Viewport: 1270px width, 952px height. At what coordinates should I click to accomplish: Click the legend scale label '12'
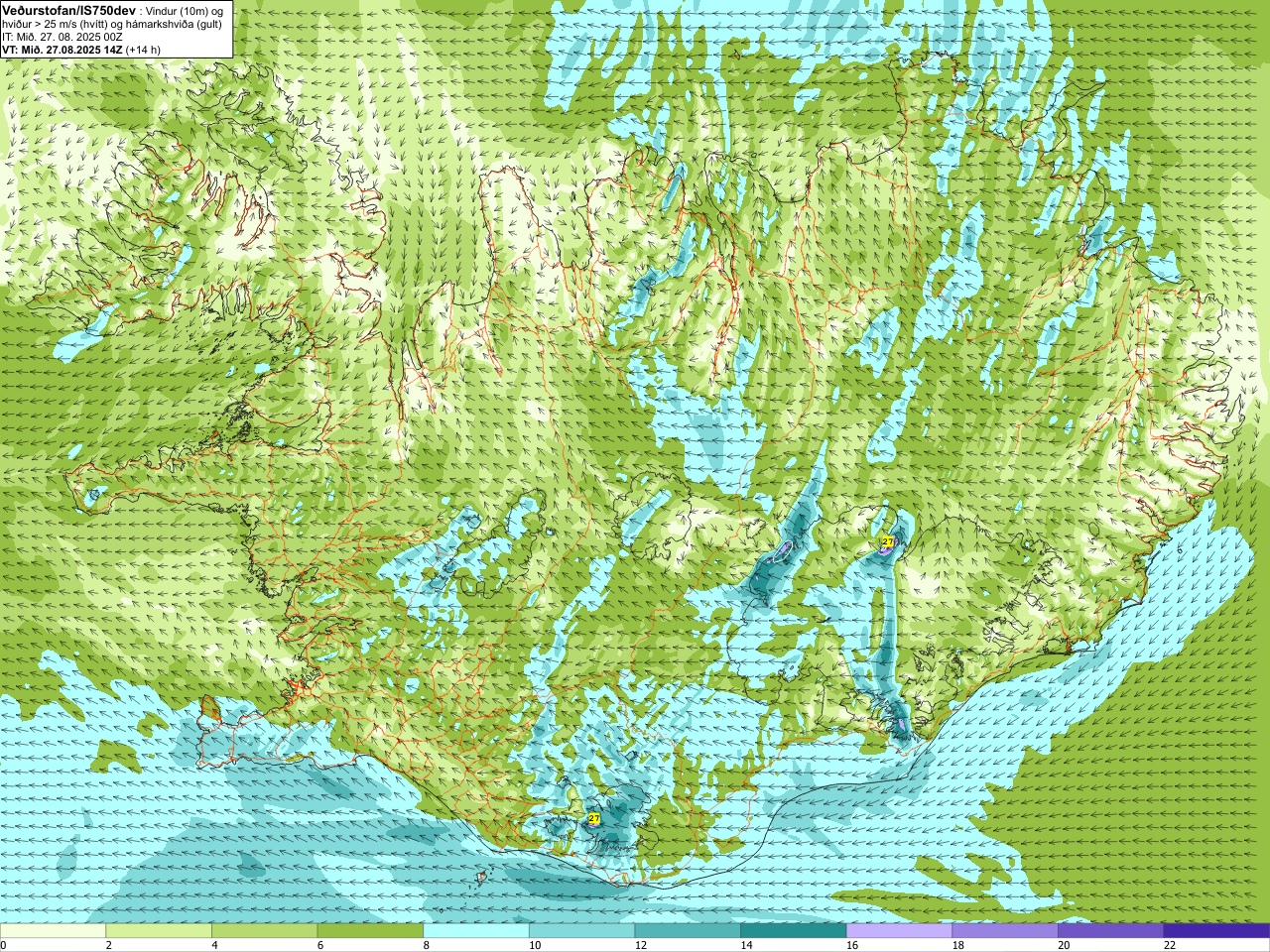[640, 946]
